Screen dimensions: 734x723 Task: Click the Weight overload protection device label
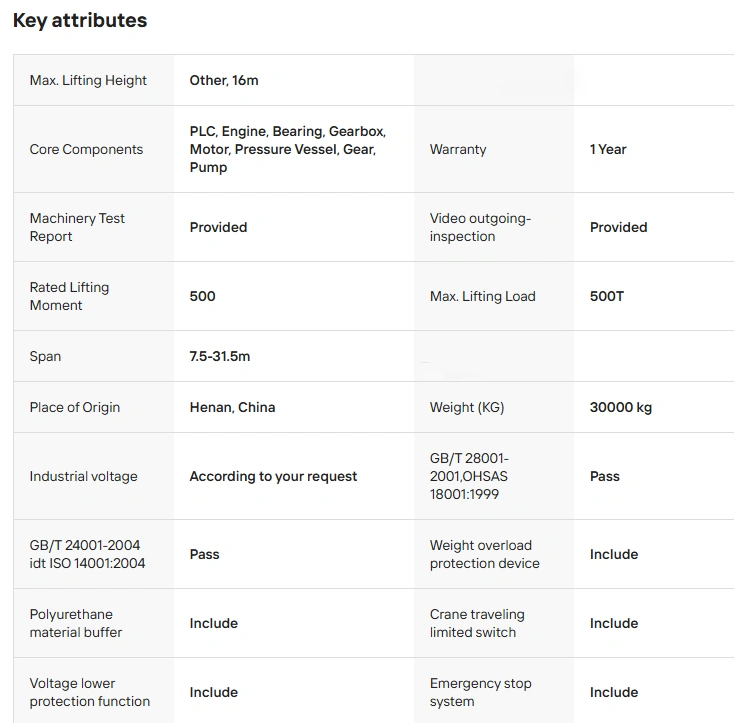pos(484,554)
